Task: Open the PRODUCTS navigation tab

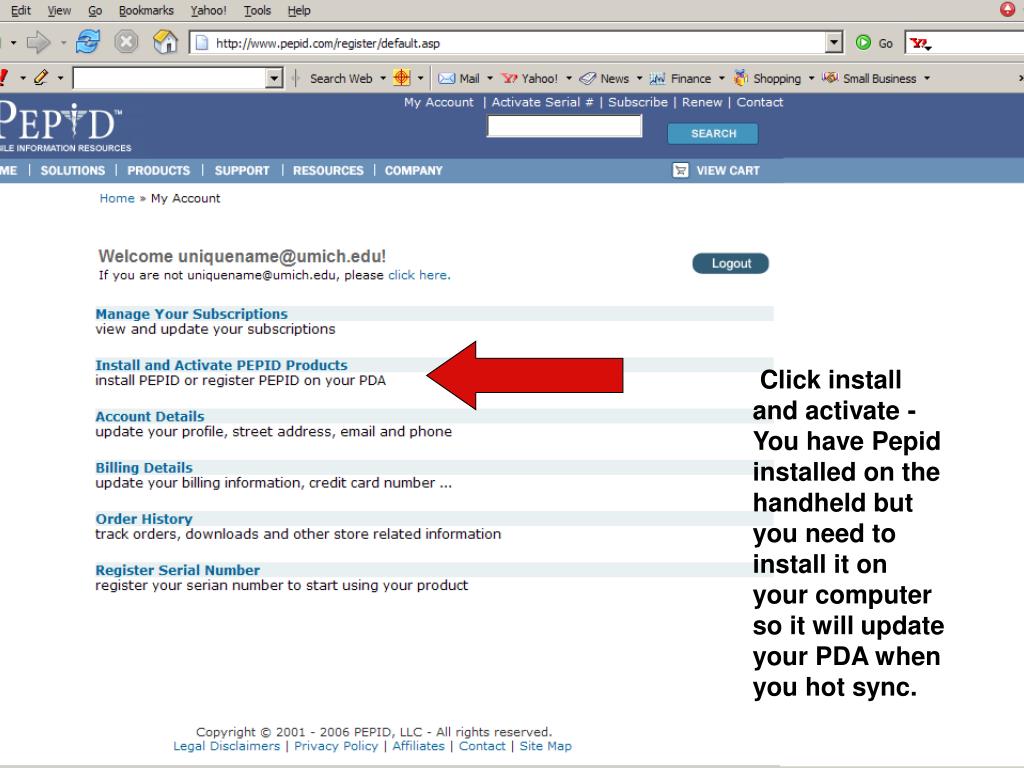Action: [x=159, y=170]
